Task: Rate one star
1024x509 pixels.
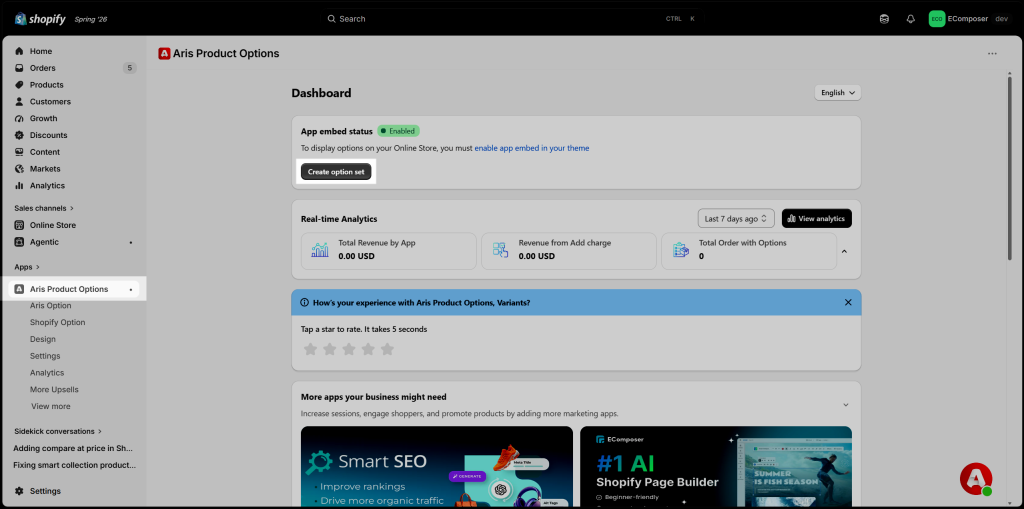Action: 310,350
